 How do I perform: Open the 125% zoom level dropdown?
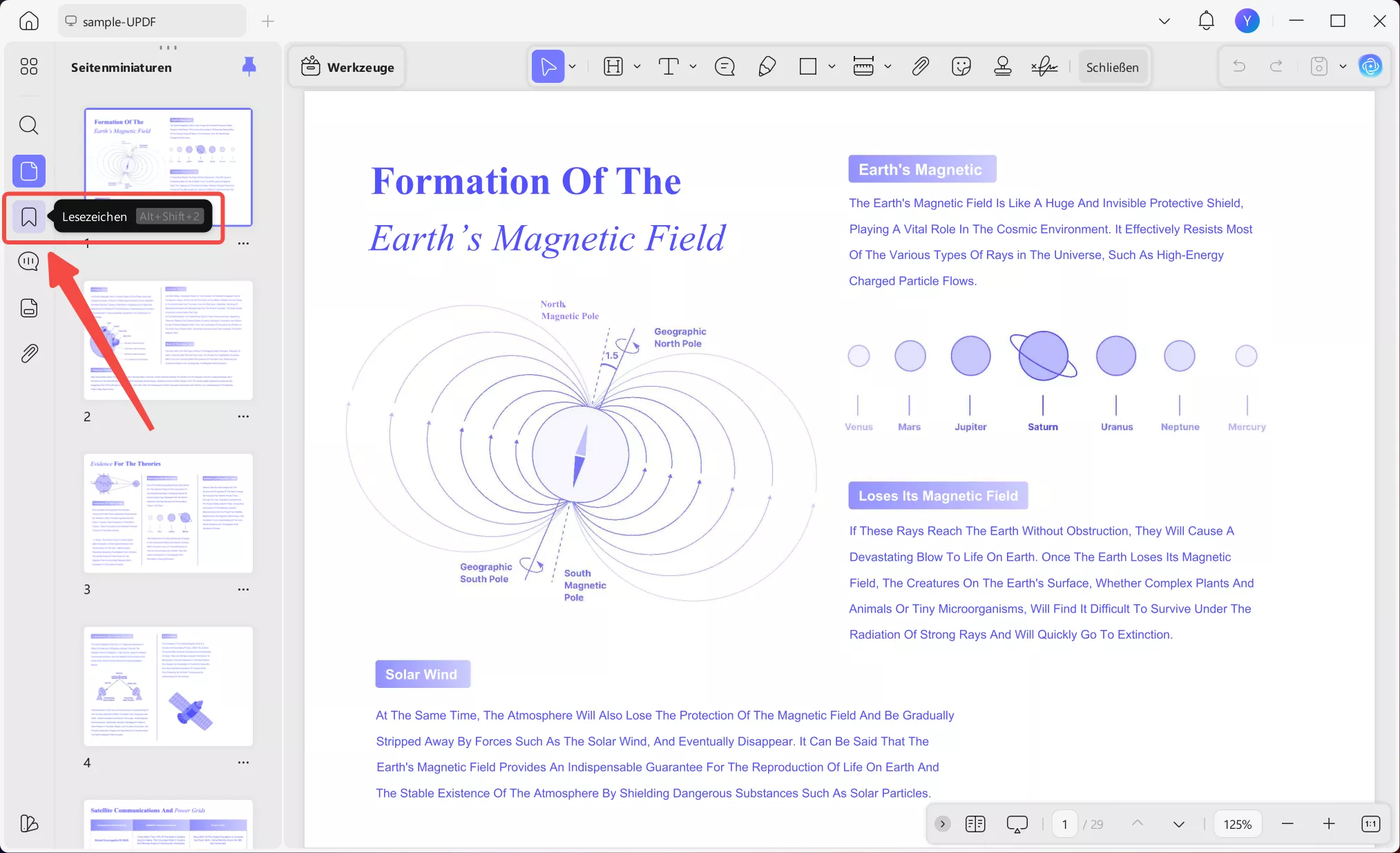(1237, 824)
